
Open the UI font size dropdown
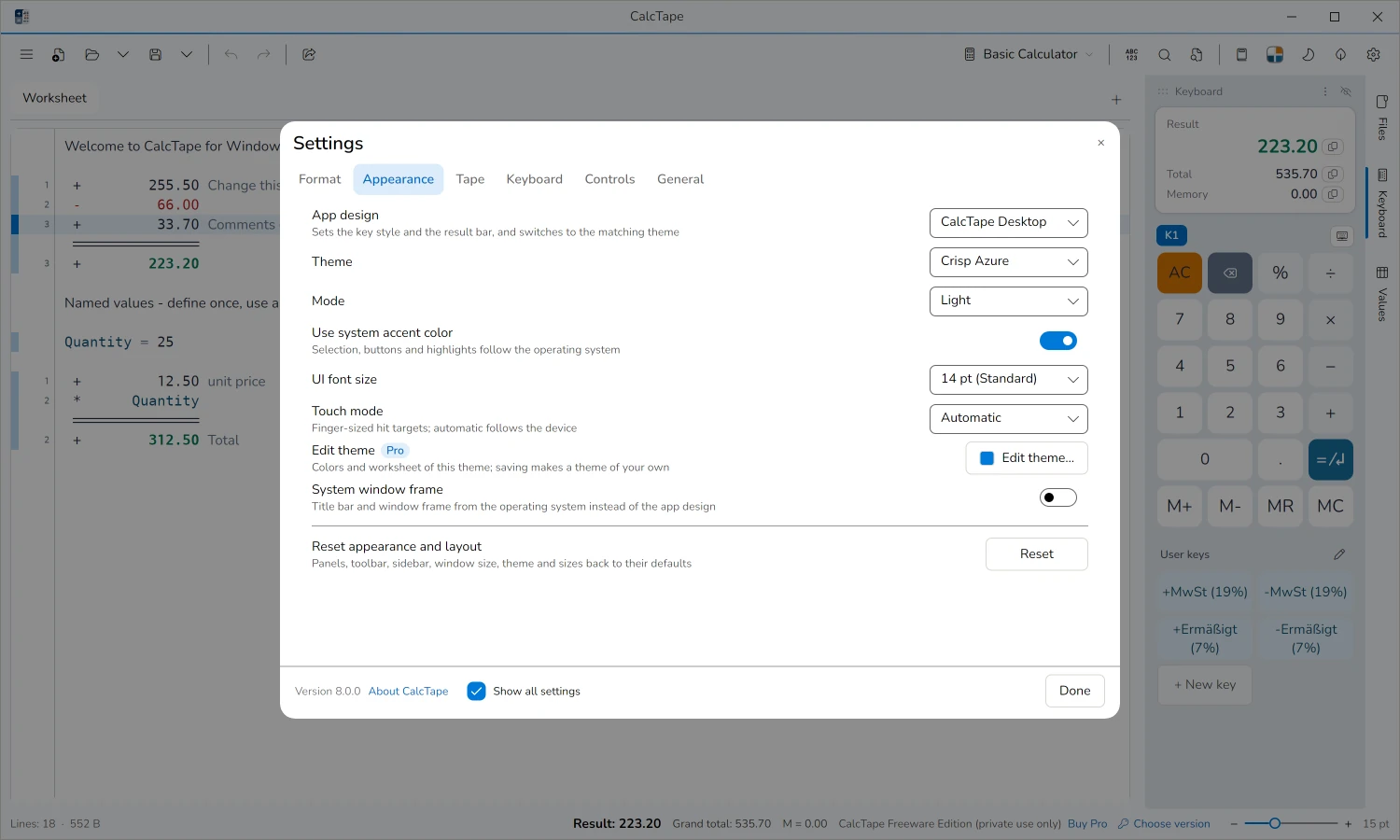1009,380
